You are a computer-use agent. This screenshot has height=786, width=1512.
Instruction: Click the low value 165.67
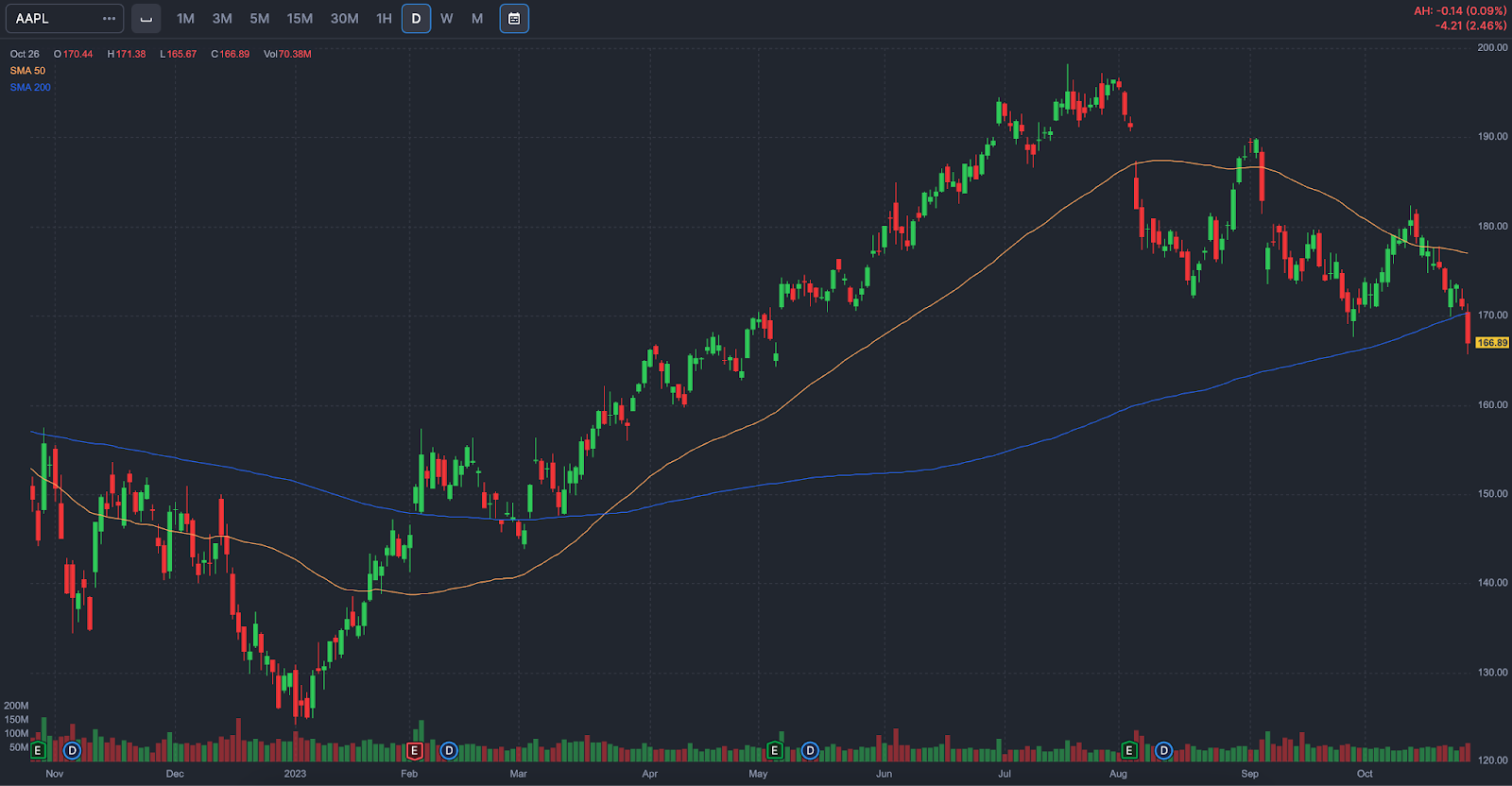(x=181, y=54)
